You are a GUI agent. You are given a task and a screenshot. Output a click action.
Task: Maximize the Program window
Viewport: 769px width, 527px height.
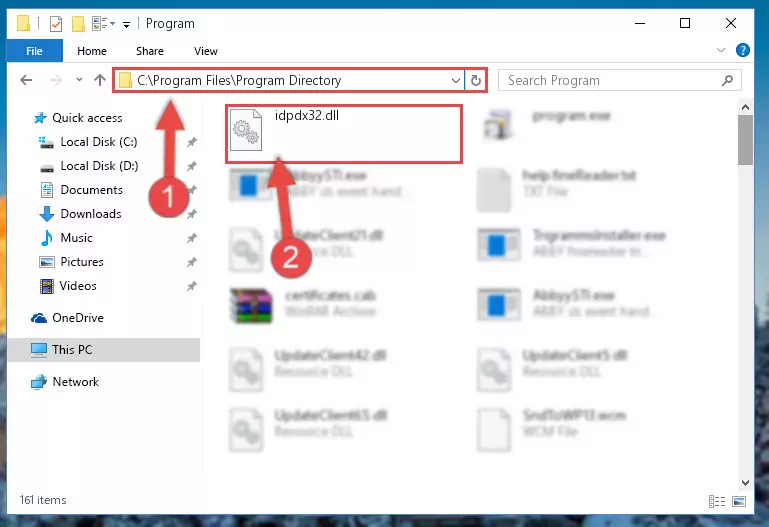point(685,24)
